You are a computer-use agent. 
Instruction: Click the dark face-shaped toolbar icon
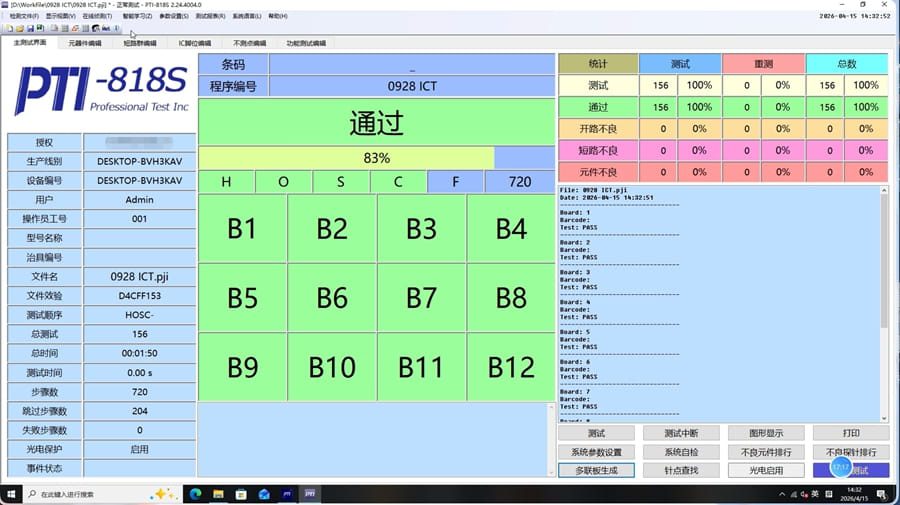coord(96,28)
